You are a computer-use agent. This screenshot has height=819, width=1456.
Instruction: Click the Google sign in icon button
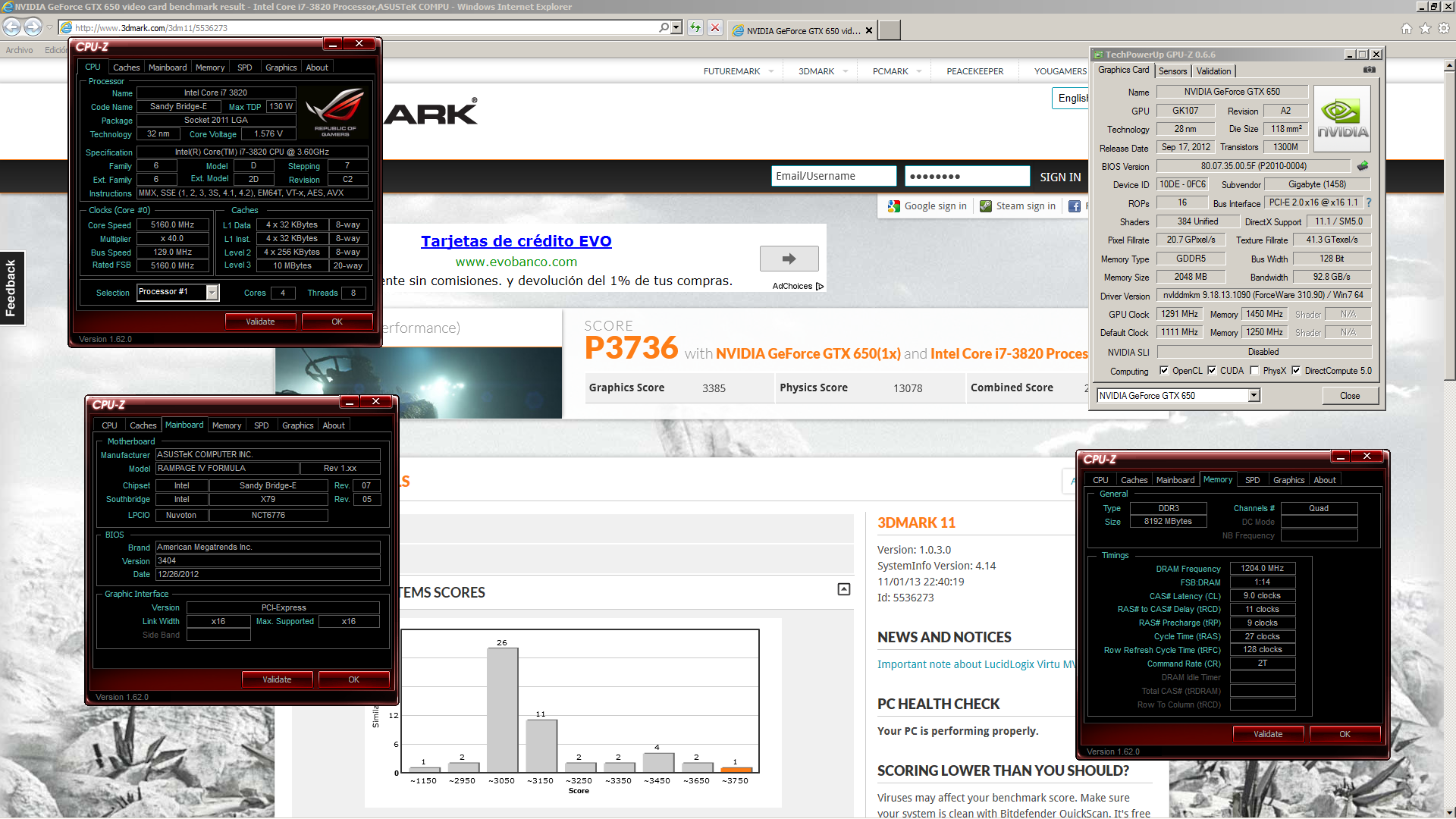tap(894, 206)
